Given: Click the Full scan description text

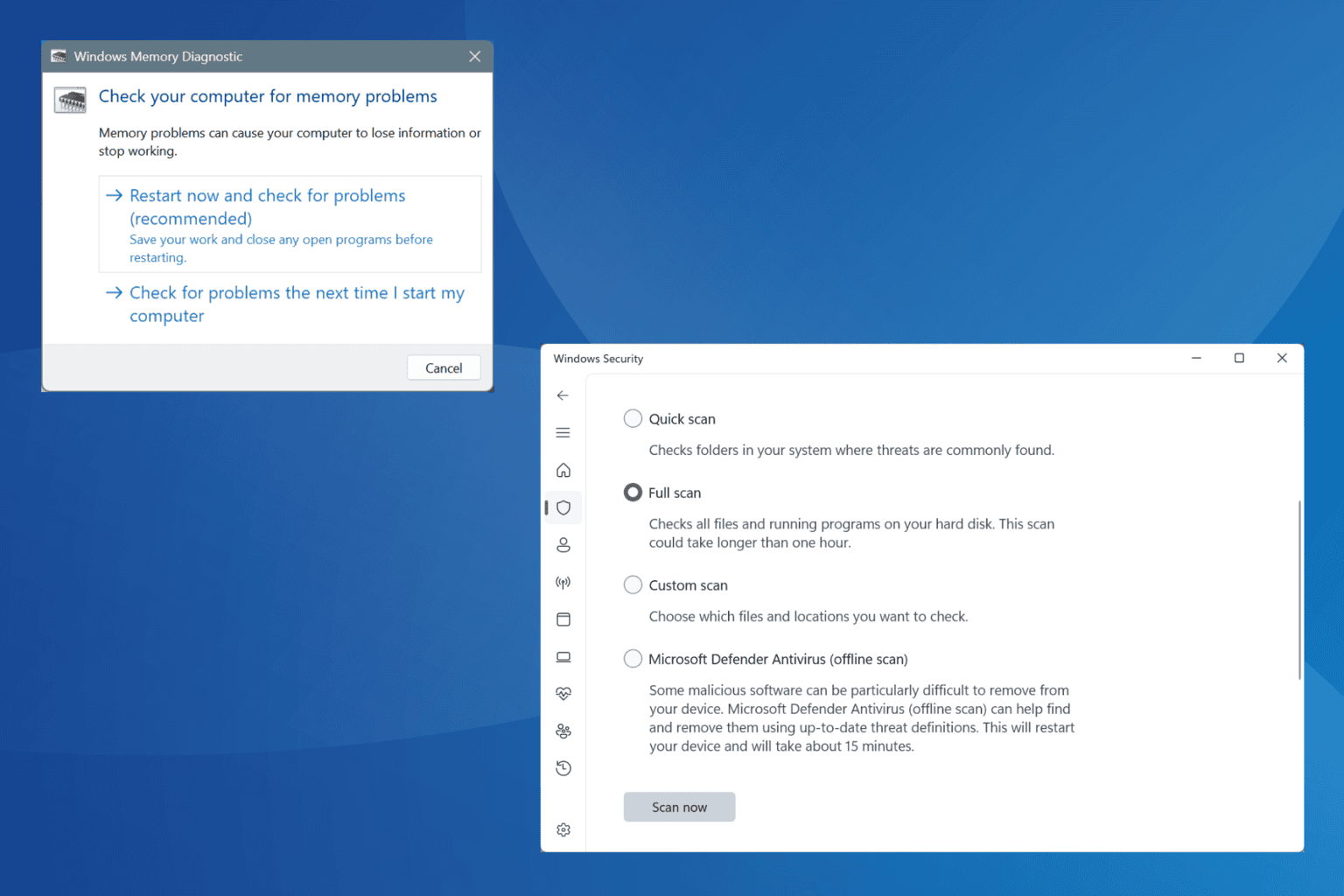Looking at the screenshot, I should point(851,533).
